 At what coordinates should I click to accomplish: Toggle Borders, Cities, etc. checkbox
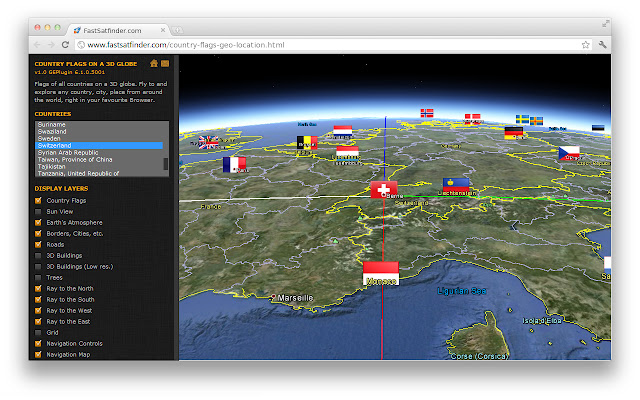pos(38,233)
